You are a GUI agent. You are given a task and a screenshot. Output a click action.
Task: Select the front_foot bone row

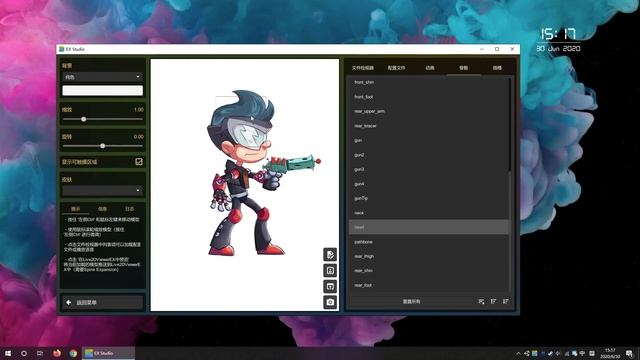pyautogui.click(x=429, y=97)
